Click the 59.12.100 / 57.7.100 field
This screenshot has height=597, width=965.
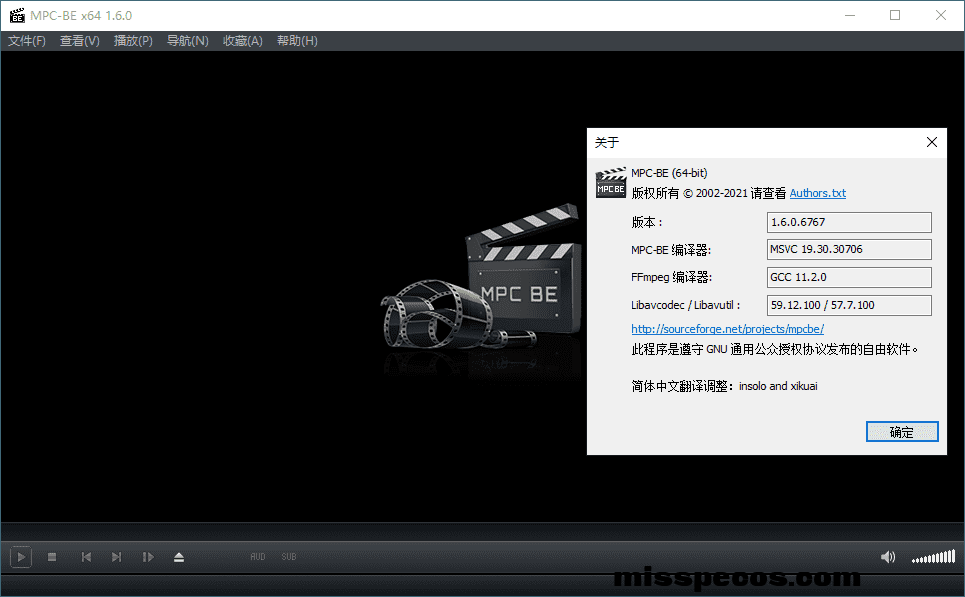pyautogui.click(x=849, y=305)
